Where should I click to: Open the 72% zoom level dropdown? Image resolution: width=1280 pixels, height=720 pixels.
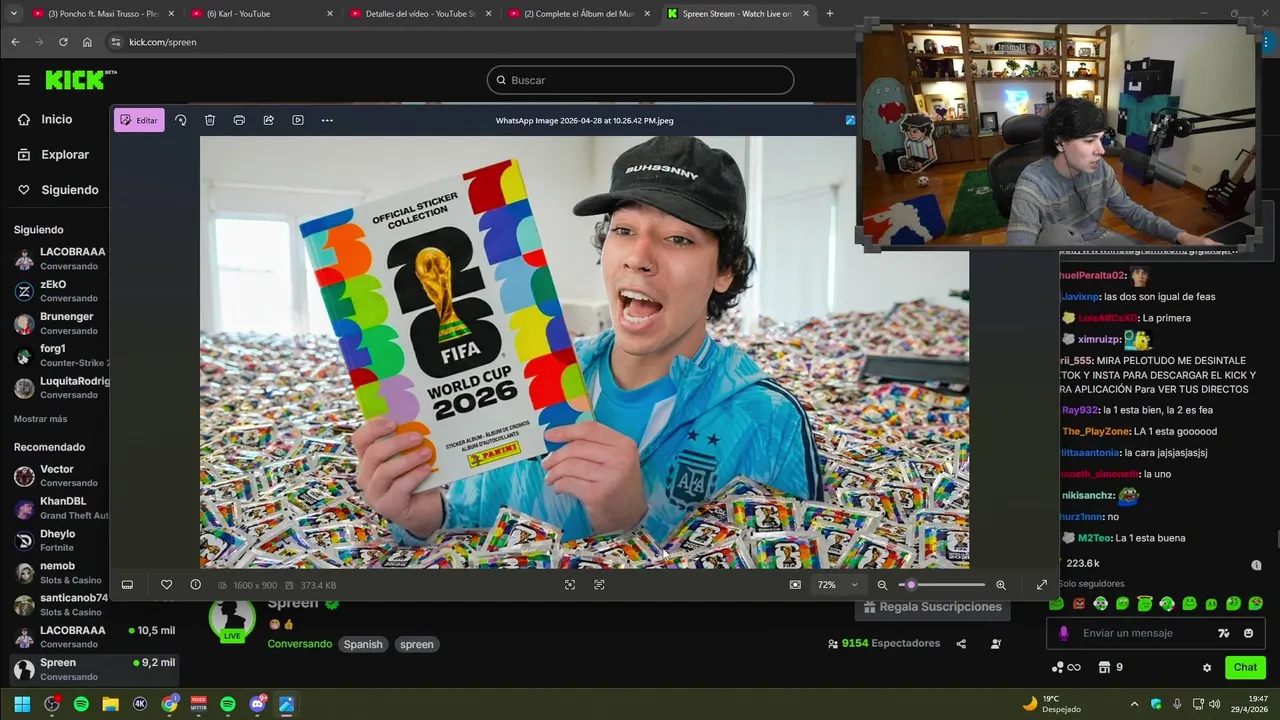pyautogui.click(x=837, y=585)
